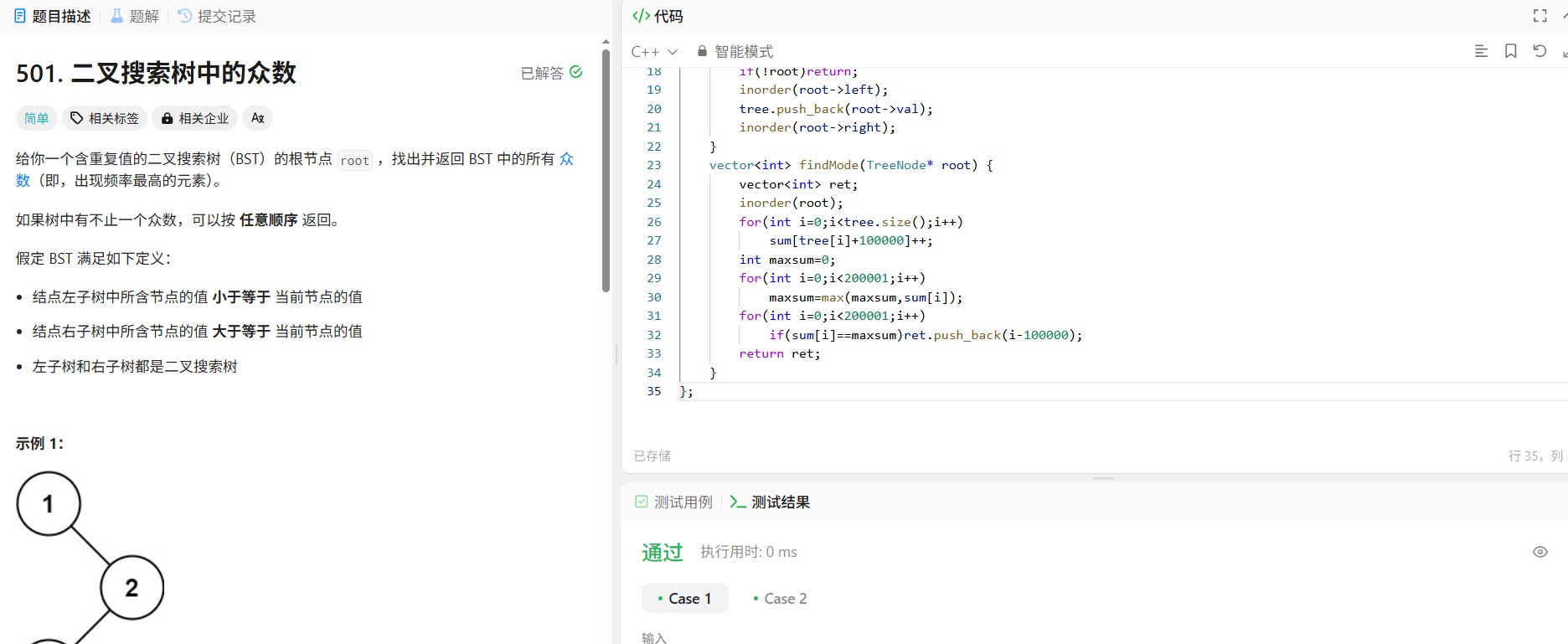Open 相关企业 locked button

(195, 118)
